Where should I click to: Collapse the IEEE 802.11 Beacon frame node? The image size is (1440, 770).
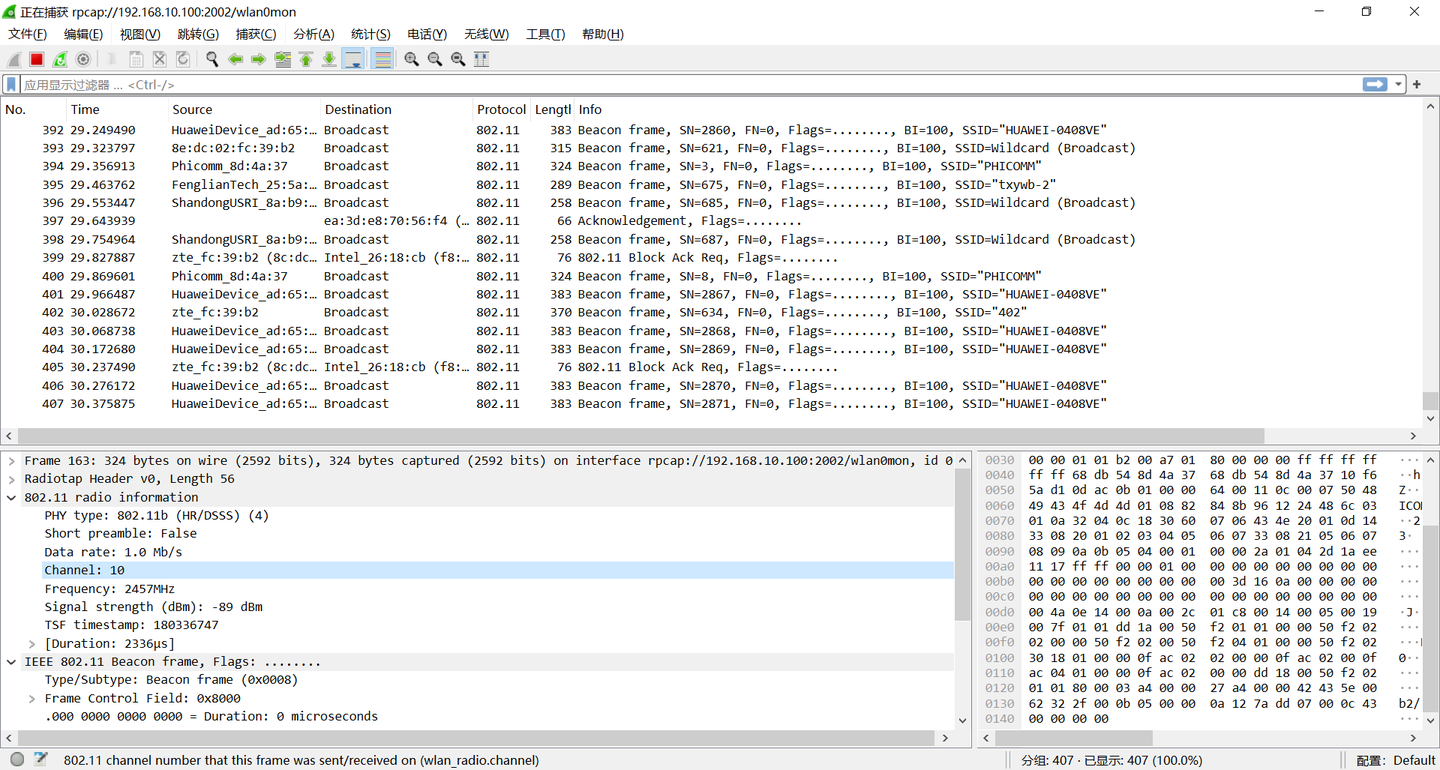point(12,662)
